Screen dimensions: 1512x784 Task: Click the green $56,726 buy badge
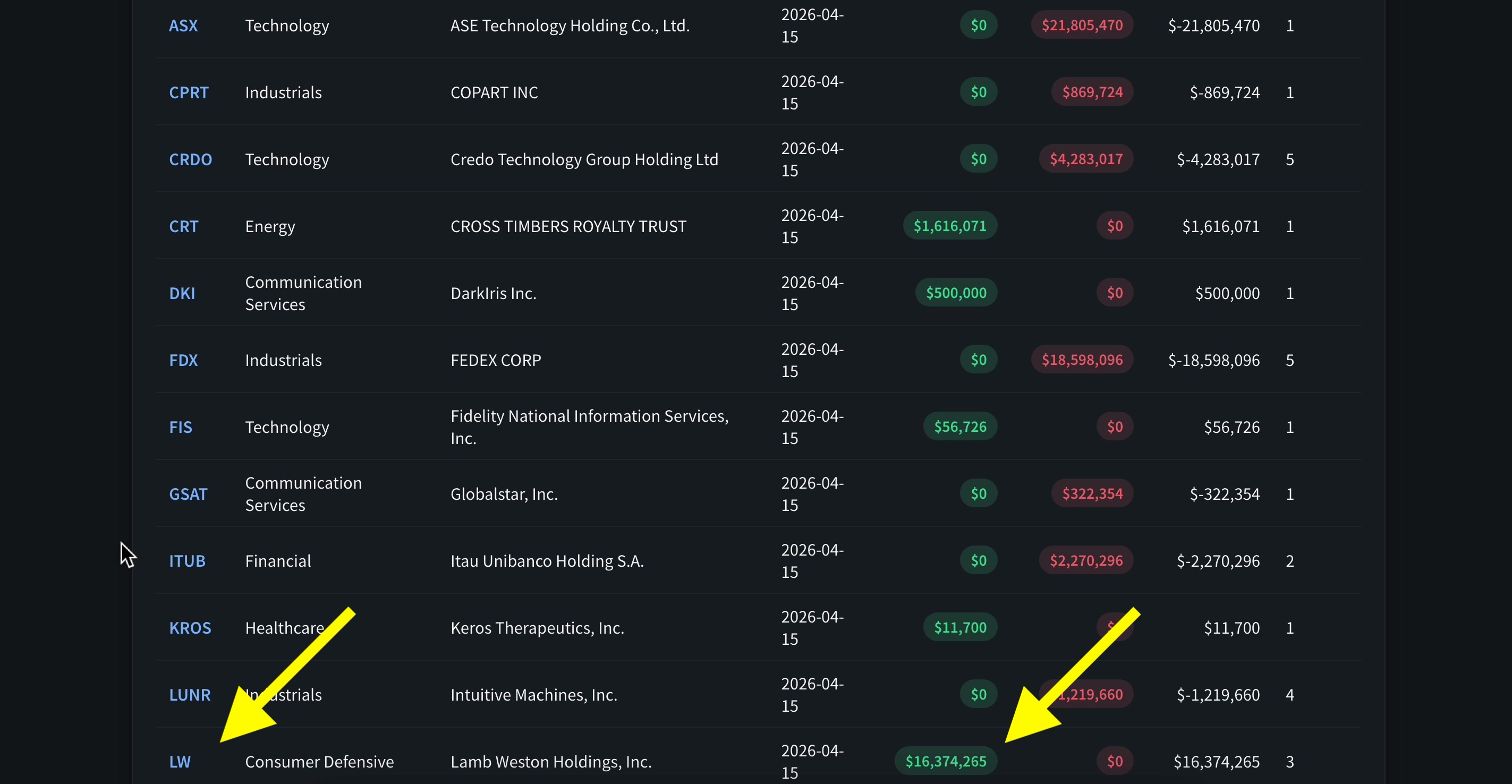[960, 426]
